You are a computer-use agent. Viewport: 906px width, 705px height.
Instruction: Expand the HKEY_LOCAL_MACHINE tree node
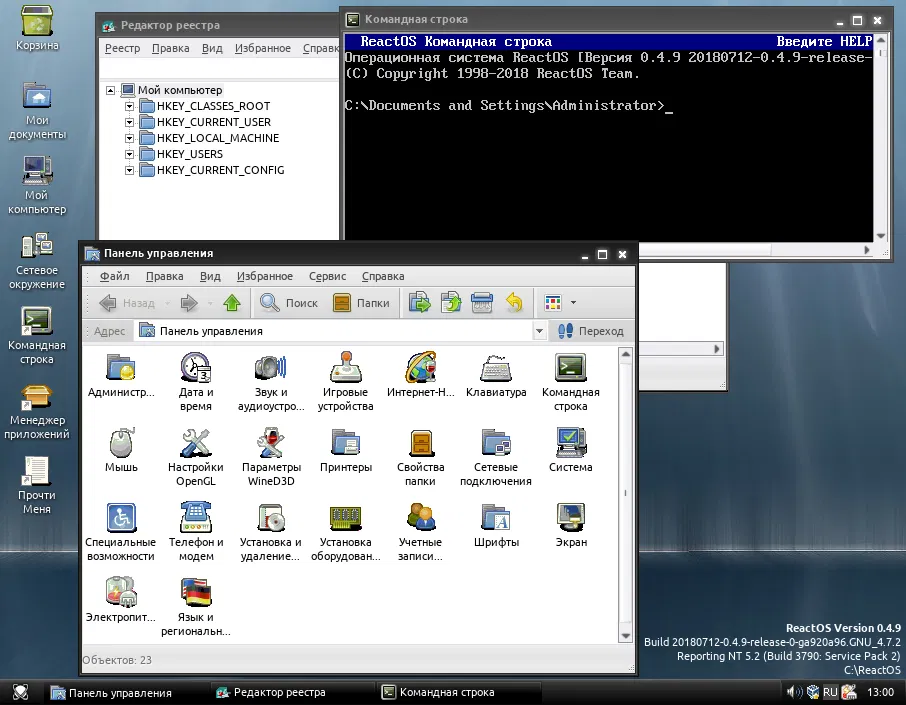click(129, 138)
